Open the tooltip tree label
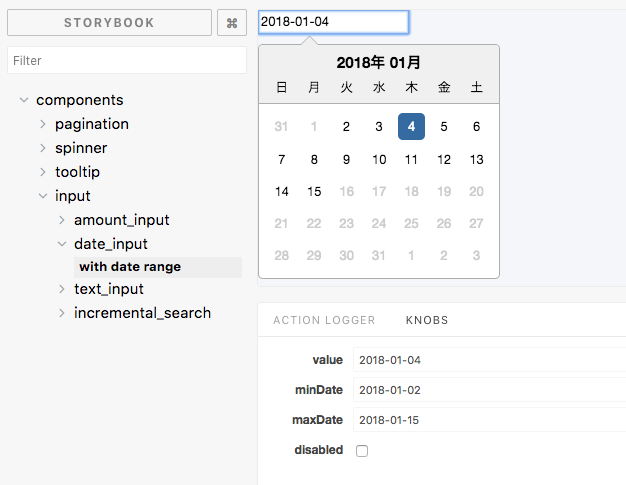 77,172
